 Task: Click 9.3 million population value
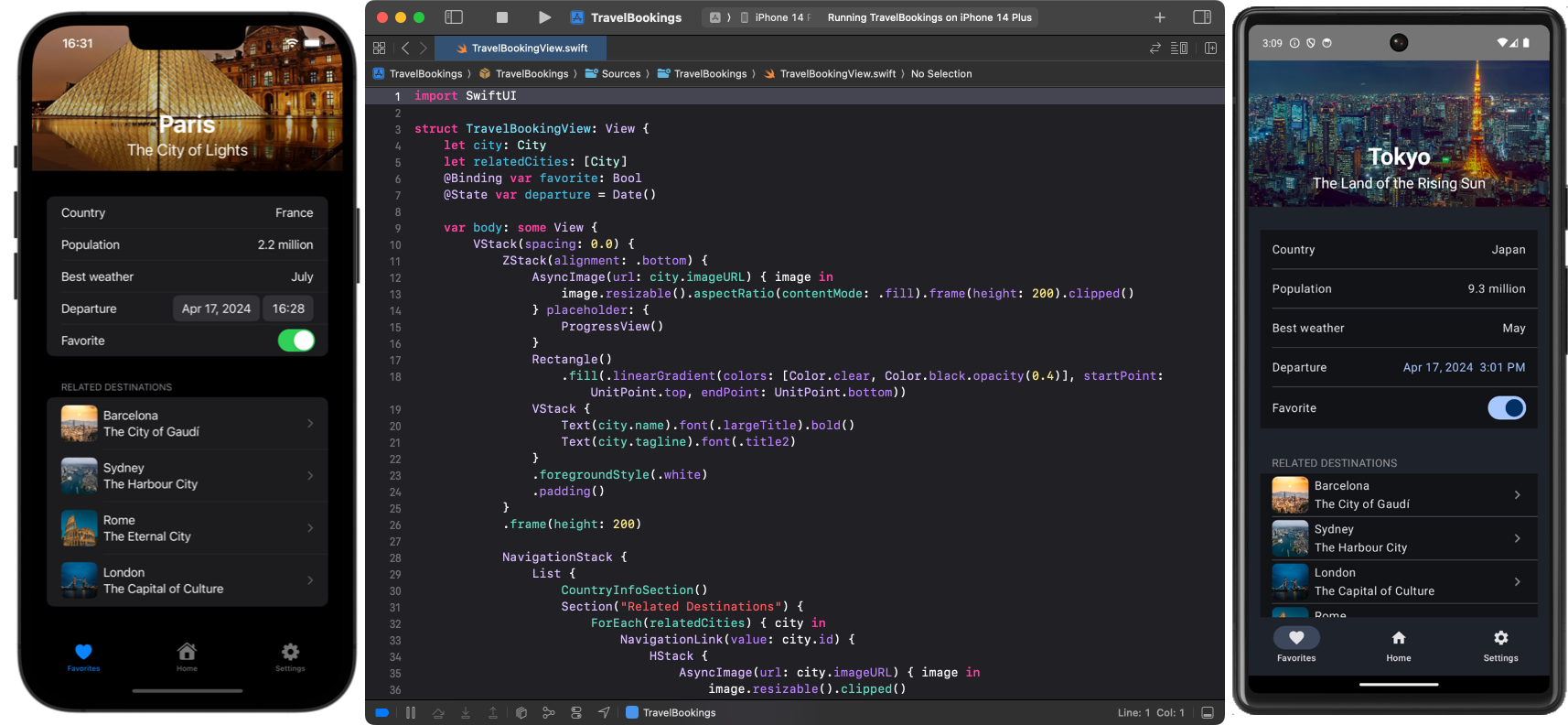[1497, 288]
